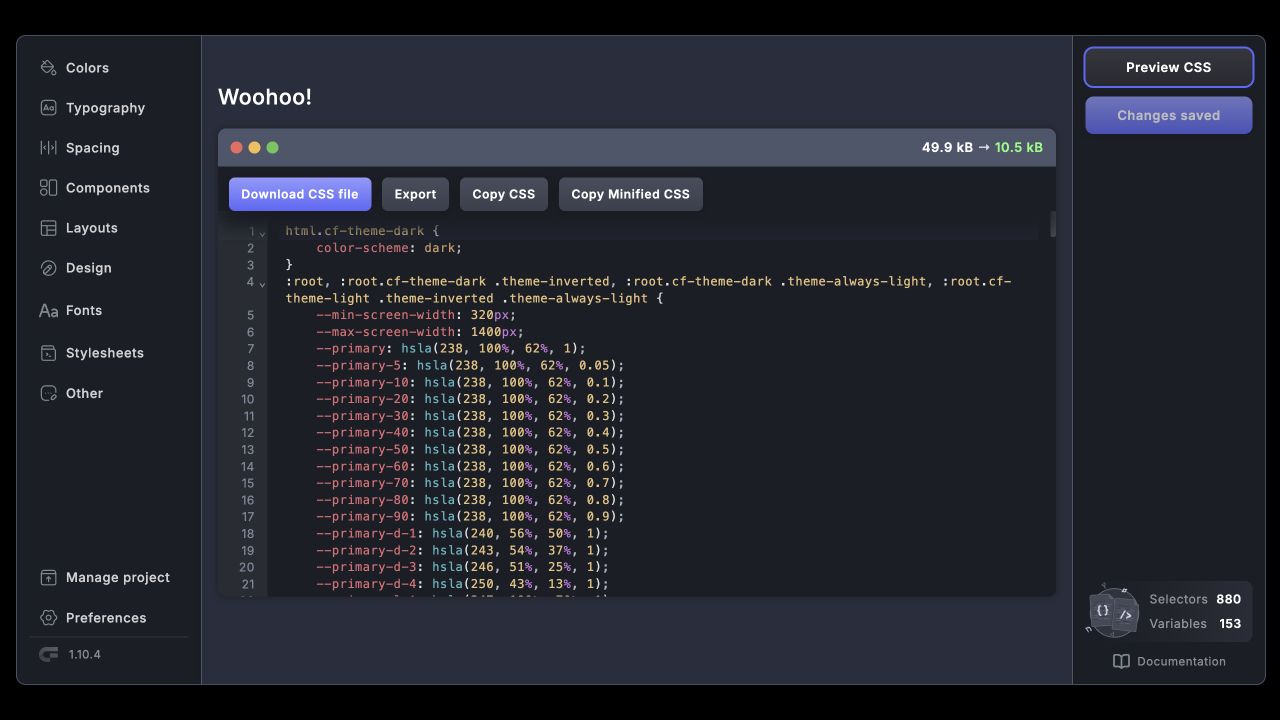Click the --primary-d-4 variable line
This screenshot has height=720, width=1280.
(x=462, y=584)
